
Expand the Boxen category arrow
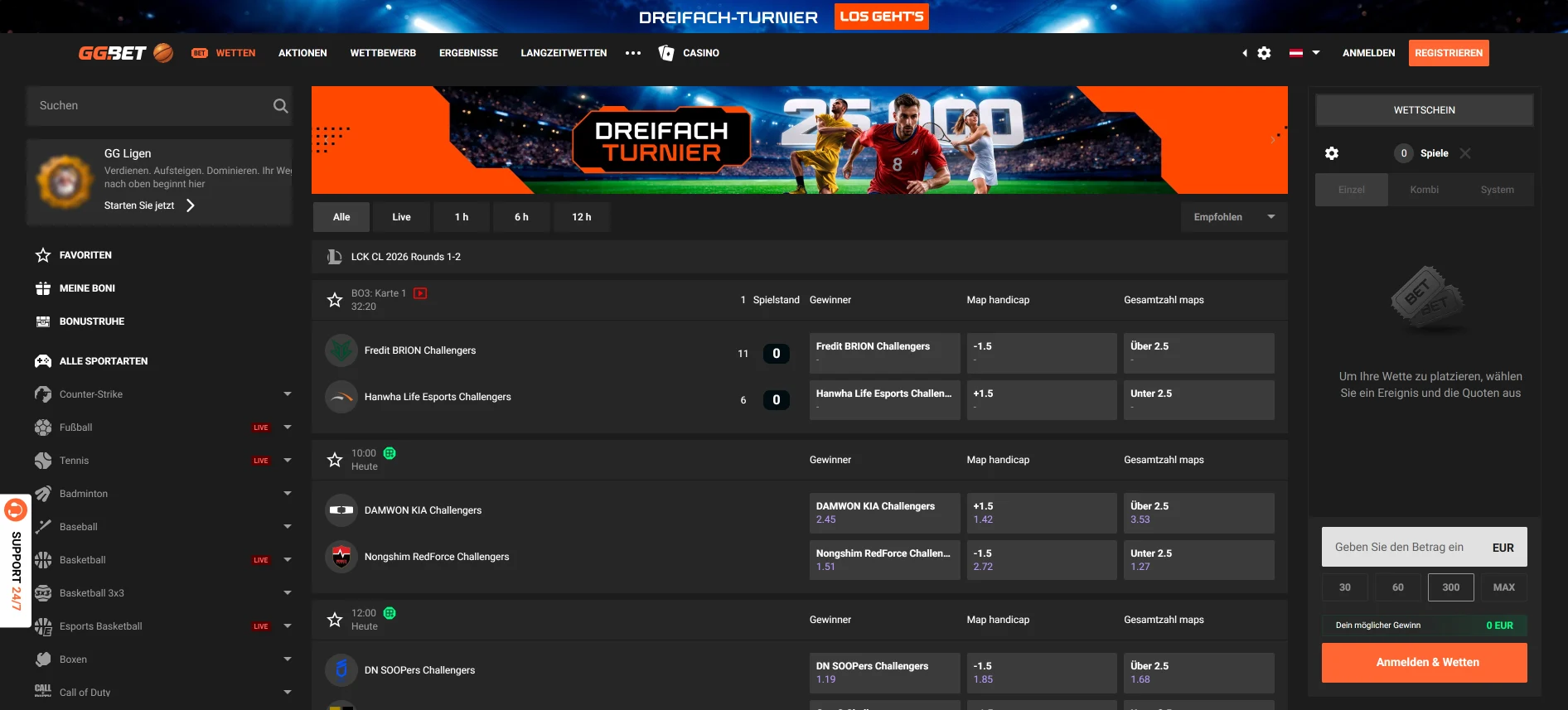(288, 659)
